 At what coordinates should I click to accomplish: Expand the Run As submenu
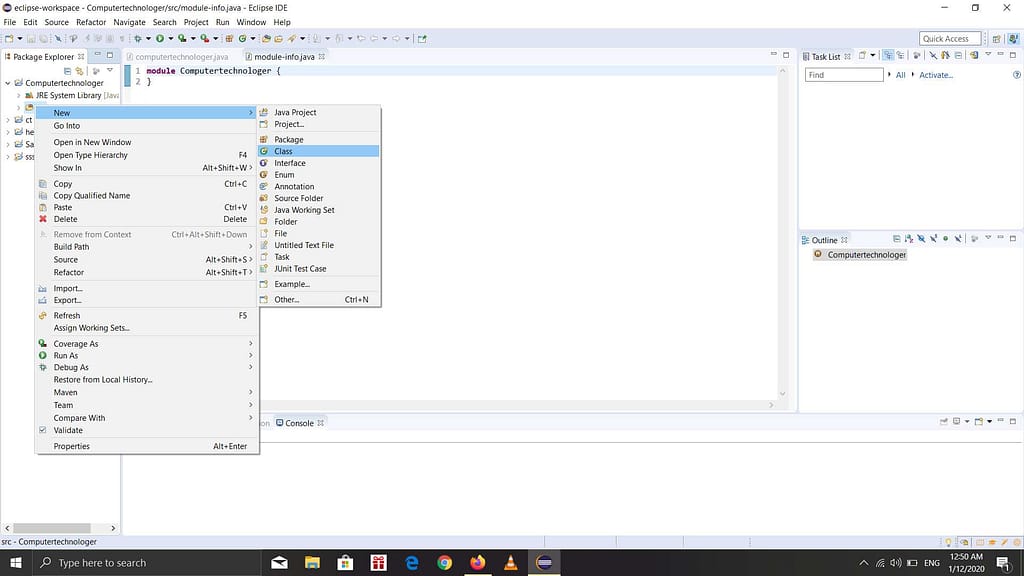coord(147,356)
